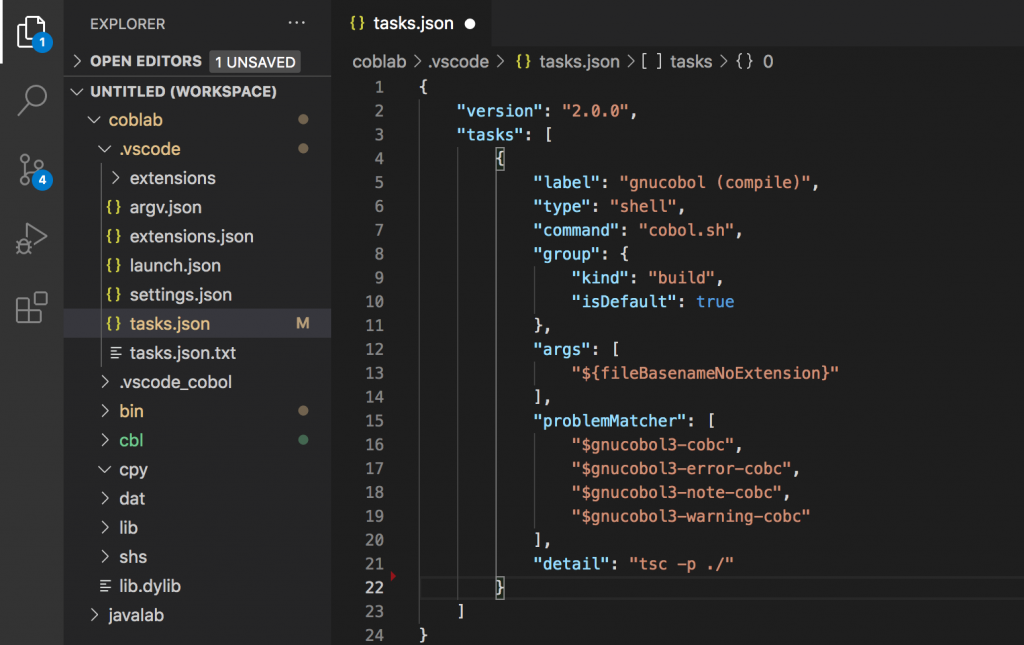Expand the dat folder
Viewport: 1024px width, 645px height.
point(105,498)
